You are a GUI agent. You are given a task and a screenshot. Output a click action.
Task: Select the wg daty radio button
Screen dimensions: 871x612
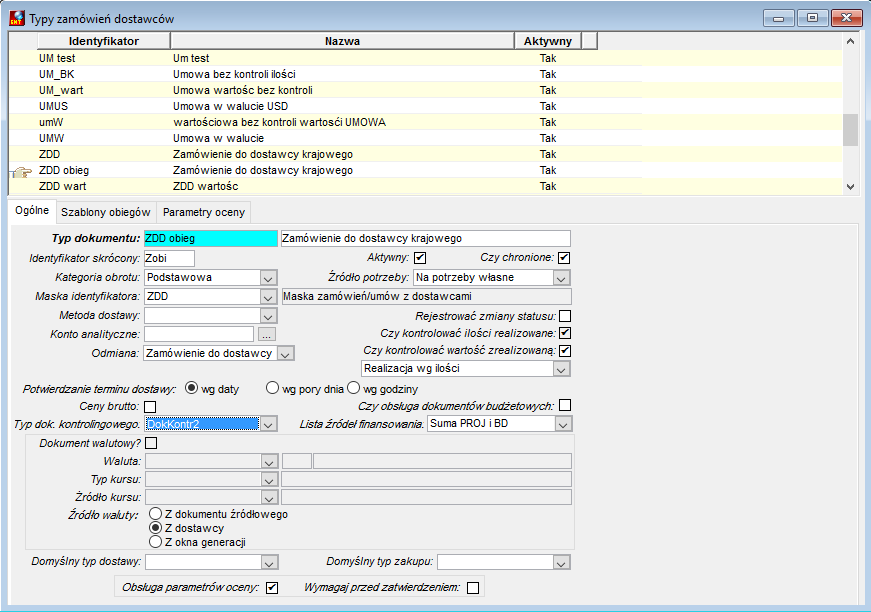191,388
